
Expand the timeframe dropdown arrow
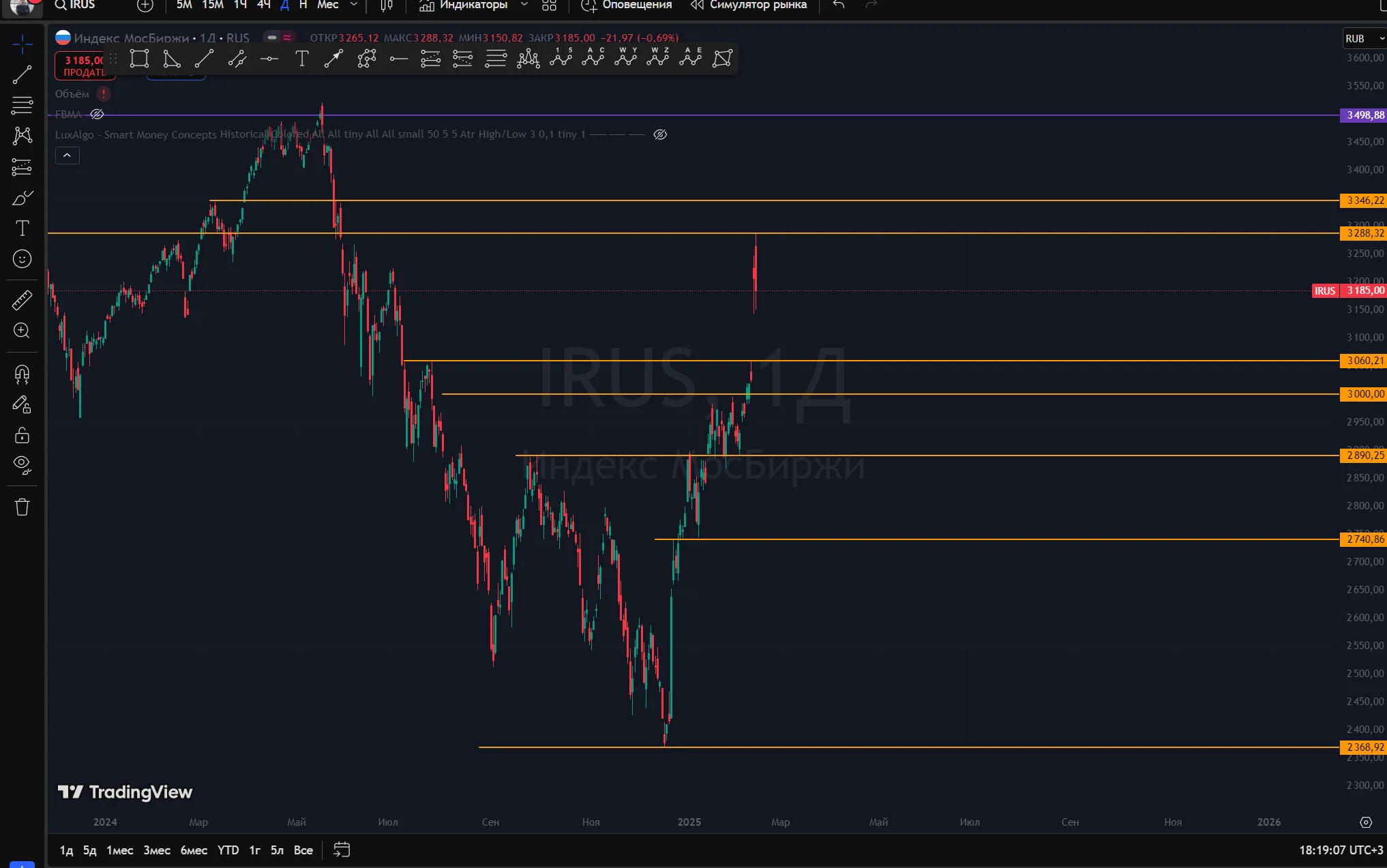click(353, 5)
